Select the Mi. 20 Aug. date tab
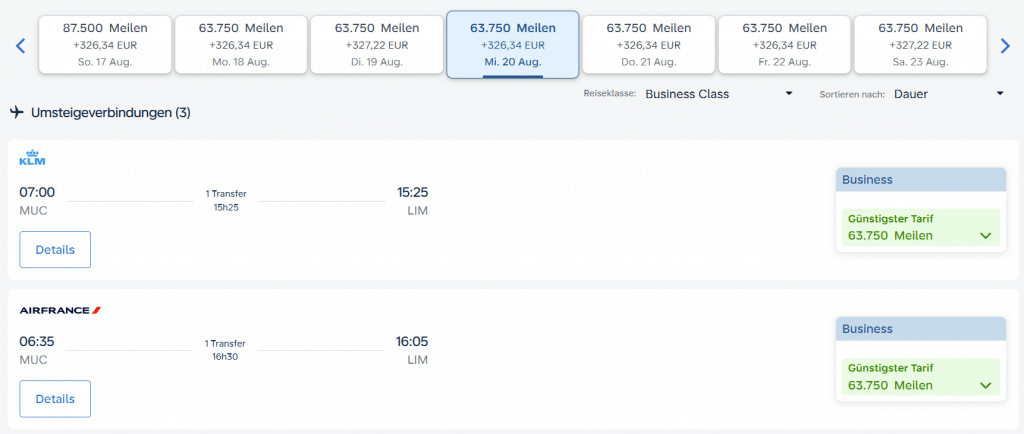This screenshot has width=1024, height=434. pyautogui.click(x=512, y=45)
